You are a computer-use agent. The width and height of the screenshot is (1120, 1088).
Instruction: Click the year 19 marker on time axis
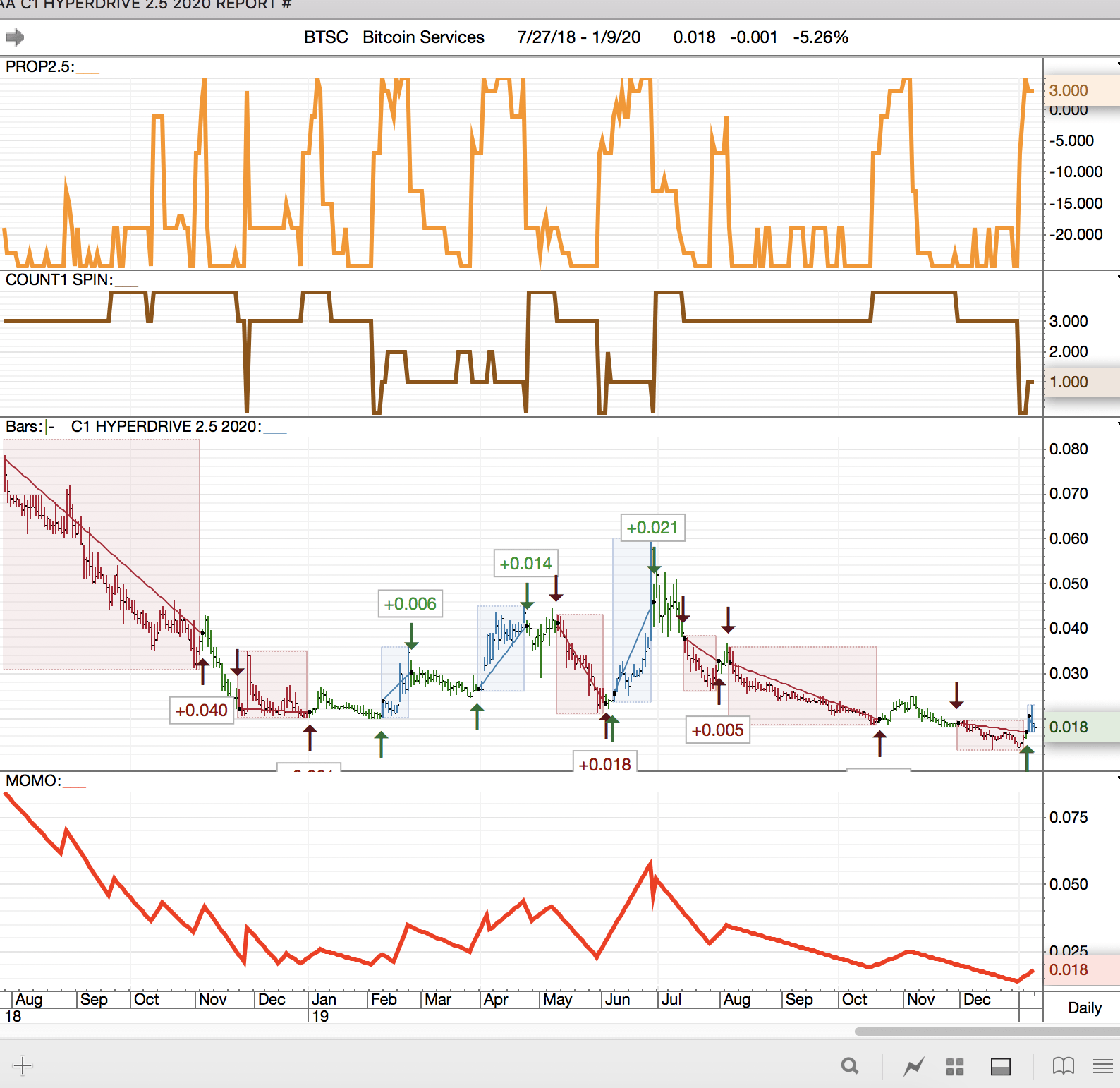(320, 1017)
